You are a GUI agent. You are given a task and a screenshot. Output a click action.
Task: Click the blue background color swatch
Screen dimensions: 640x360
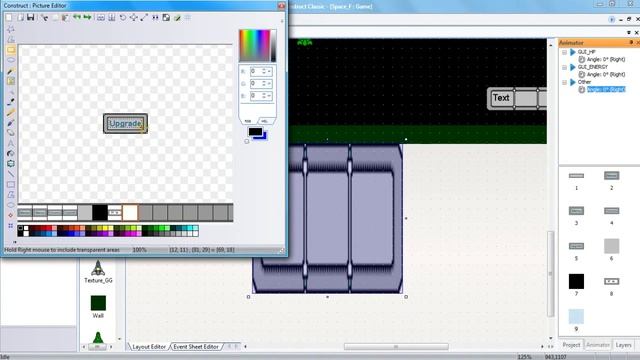(264, 136)
